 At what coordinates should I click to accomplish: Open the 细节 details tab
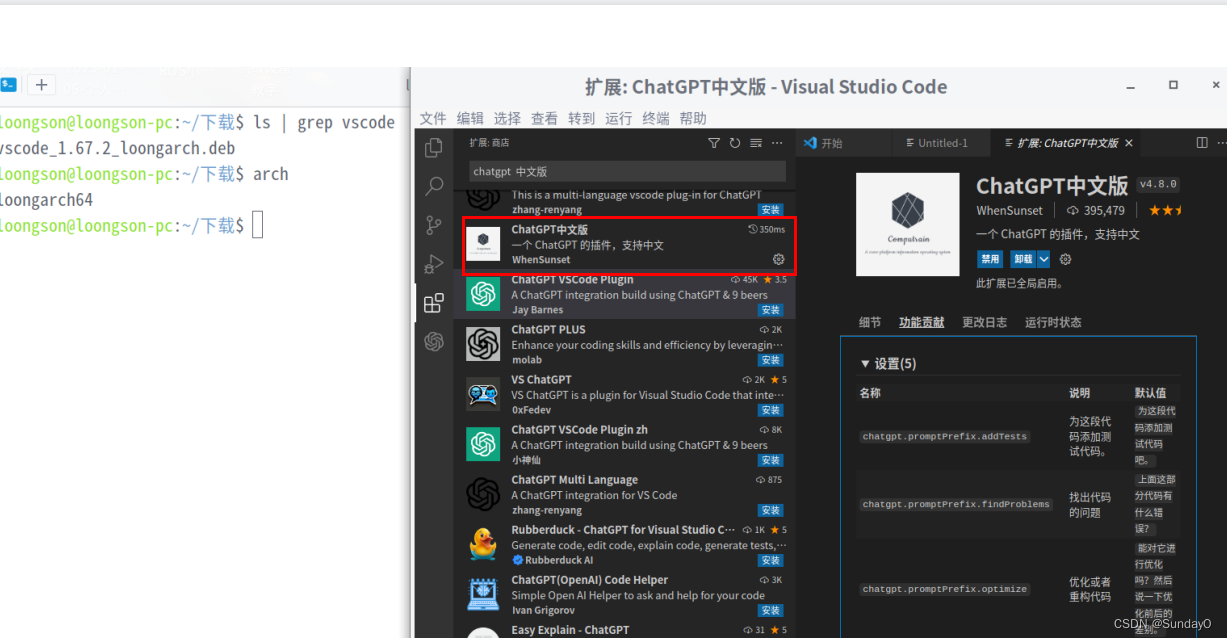coord(870,322)
